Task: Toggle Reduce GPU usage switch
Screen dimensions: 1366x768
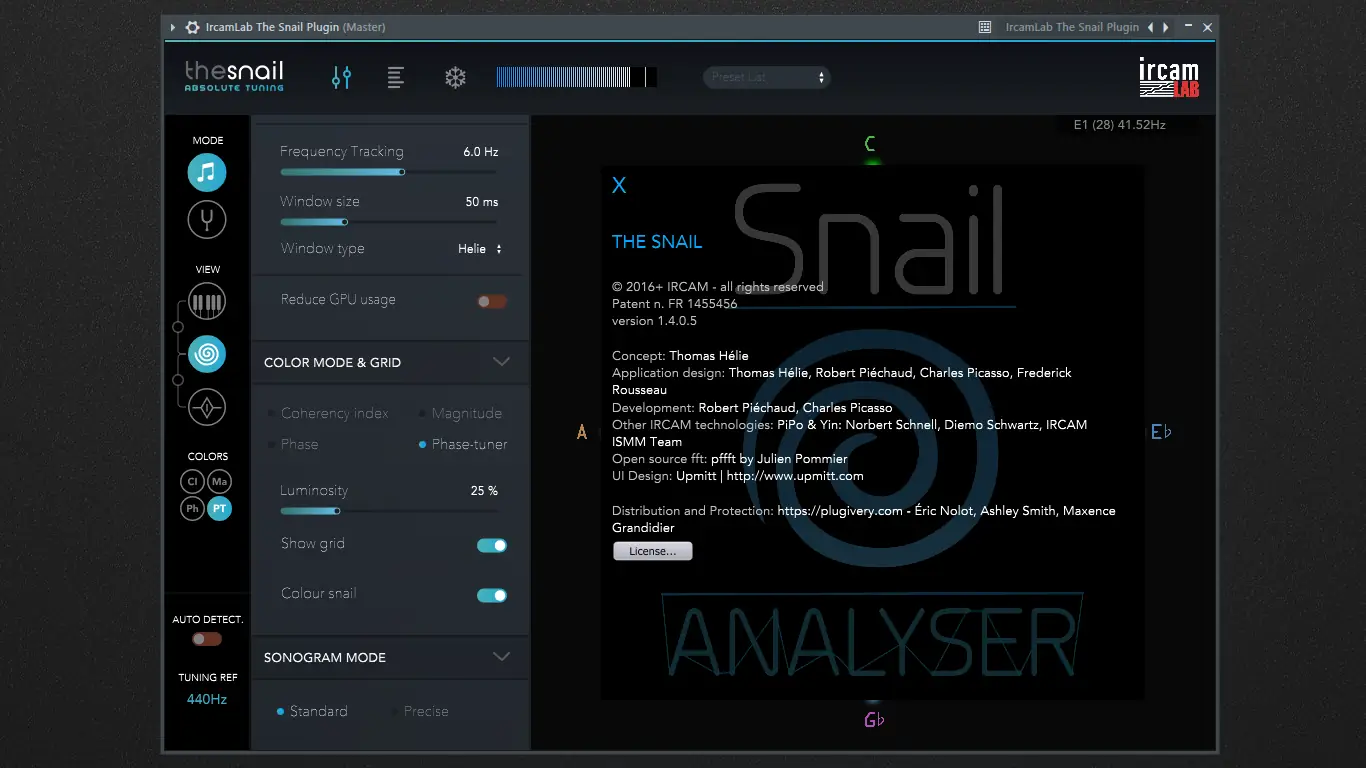Action: pyautogui.click(x=492, y=301)
